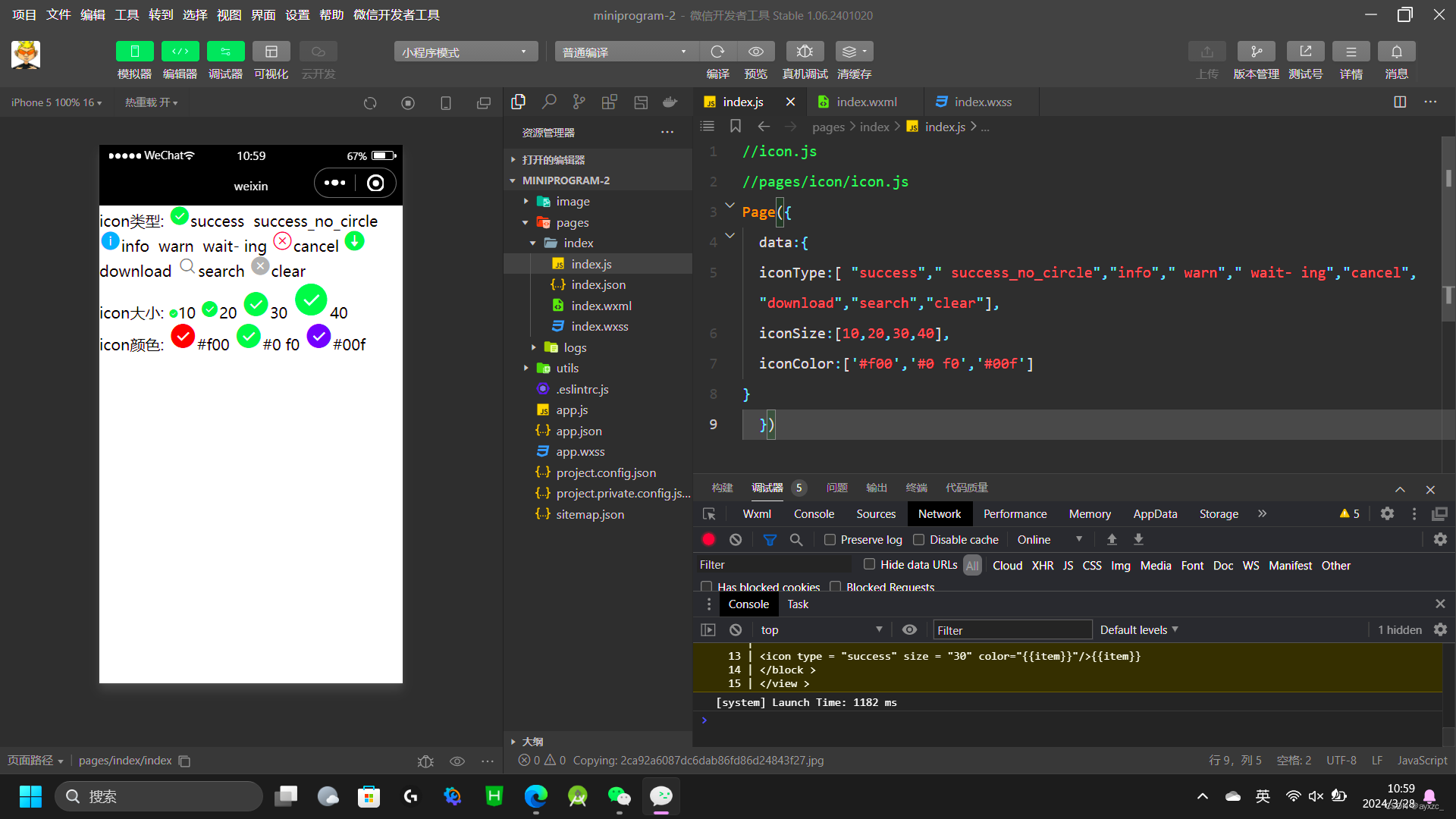Screen dimensions: 1456x819
Task: Open the Console devtools tab
Action: tap(814, 514)
